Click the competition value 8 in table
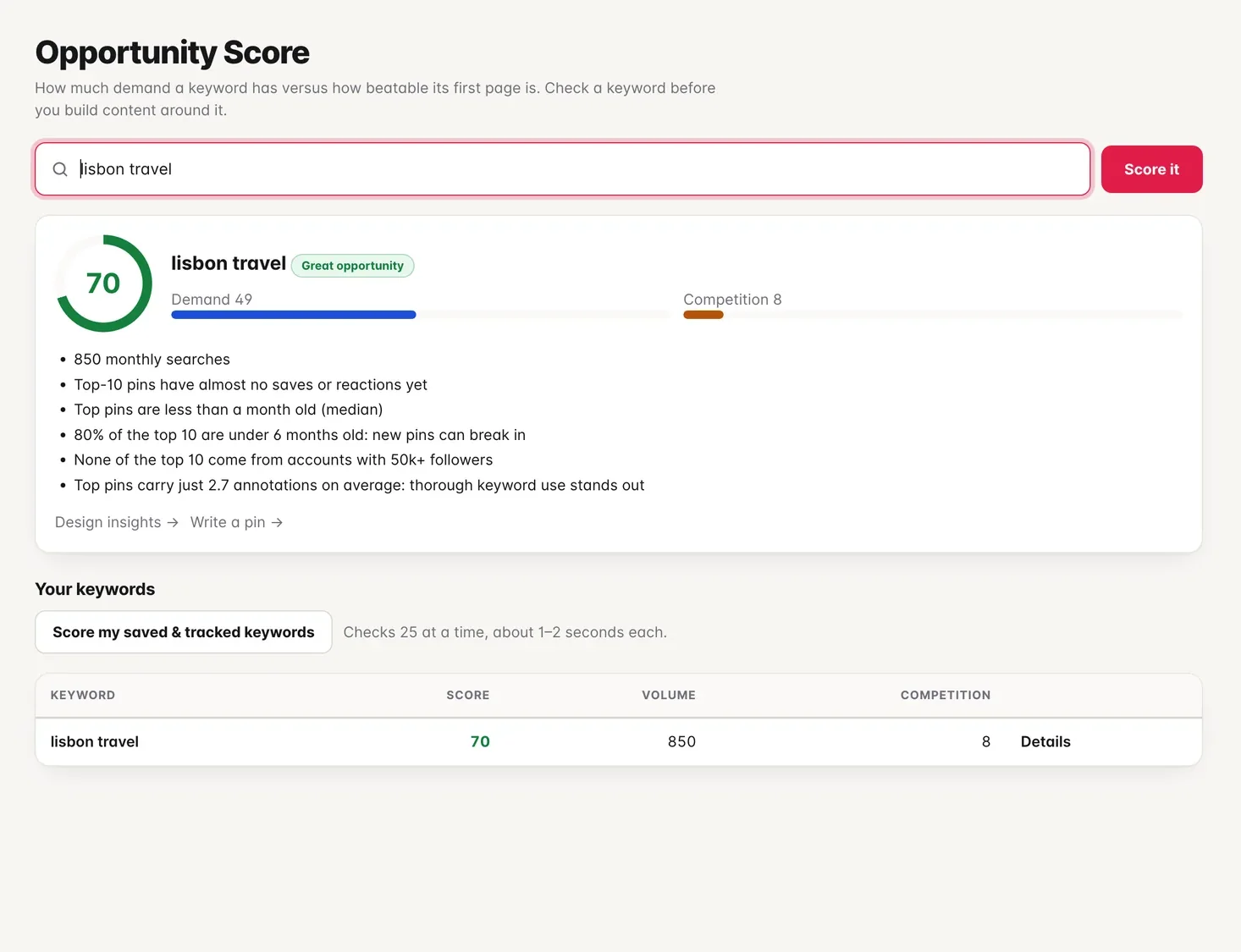The width and height of the screenshot is (1241, 952). pyautogui.click(x=986, y=741)
